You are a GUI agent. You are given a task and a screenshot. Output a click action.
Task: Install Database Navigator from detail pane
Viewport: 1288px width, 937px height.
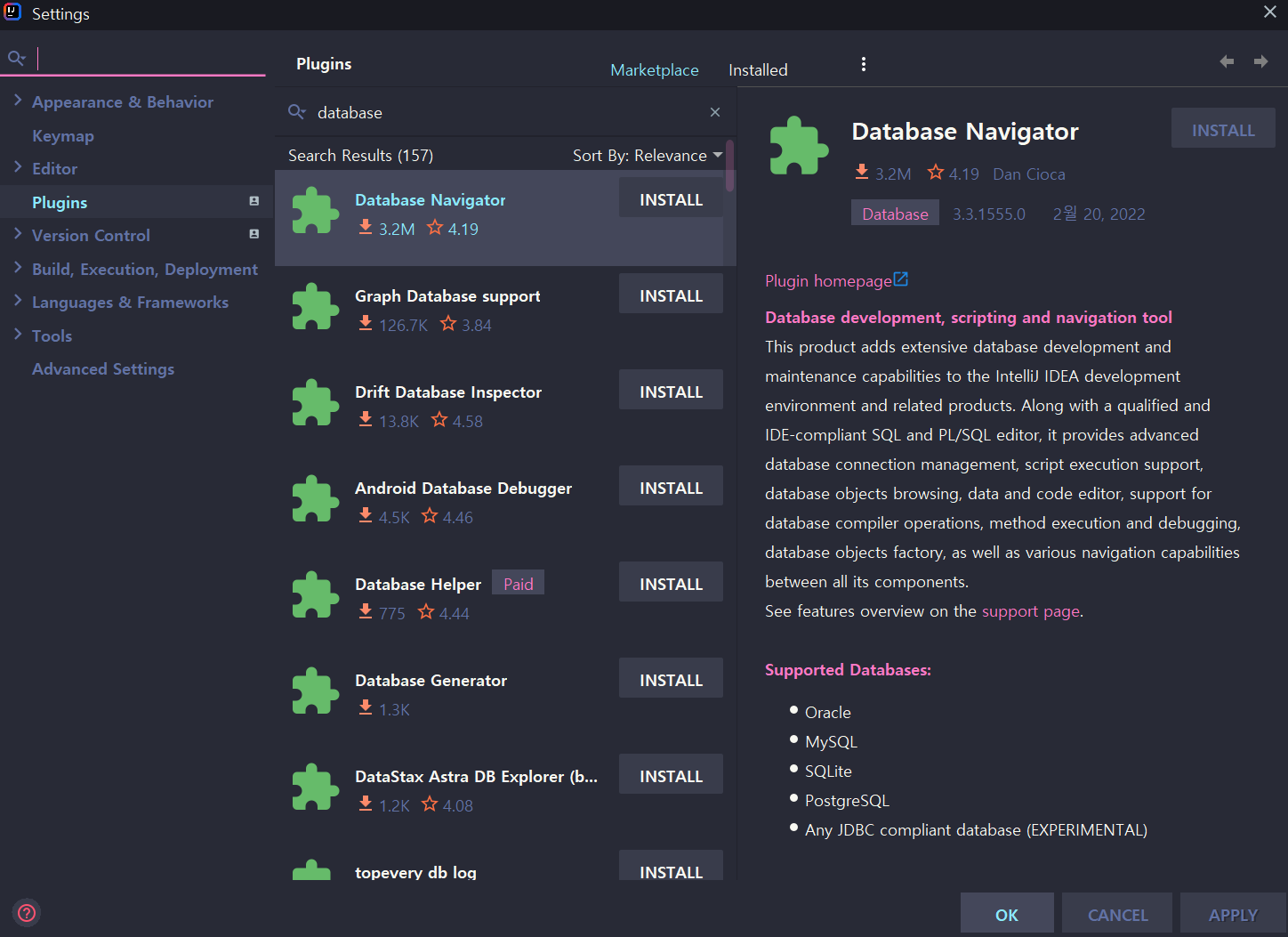(1223, 128)
